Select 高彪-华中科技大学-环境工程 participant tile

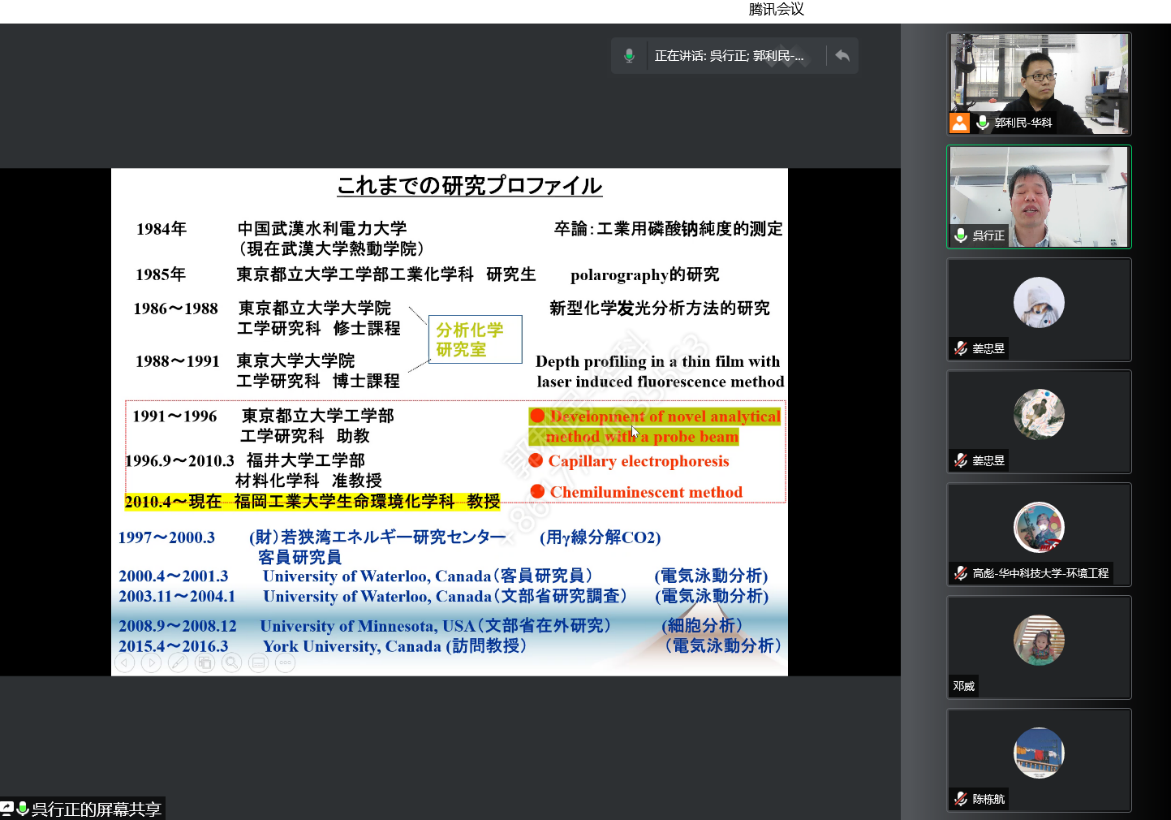pyautogui.click(x=1039, y=534)
